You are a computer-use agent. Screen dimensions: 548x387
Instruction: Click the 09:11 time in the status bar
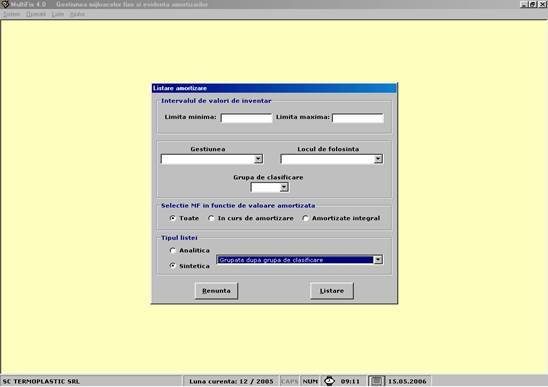[x=350, y=381]
